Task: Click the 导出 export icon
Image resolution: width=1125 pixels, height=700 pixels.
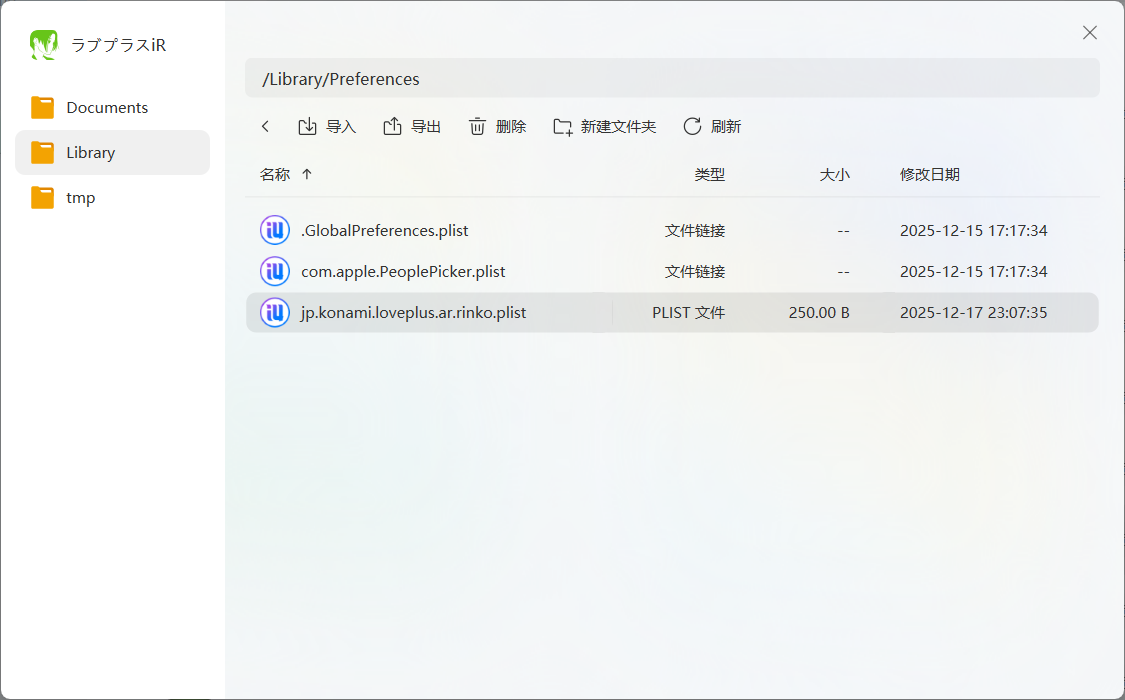Action: (392, 127)
